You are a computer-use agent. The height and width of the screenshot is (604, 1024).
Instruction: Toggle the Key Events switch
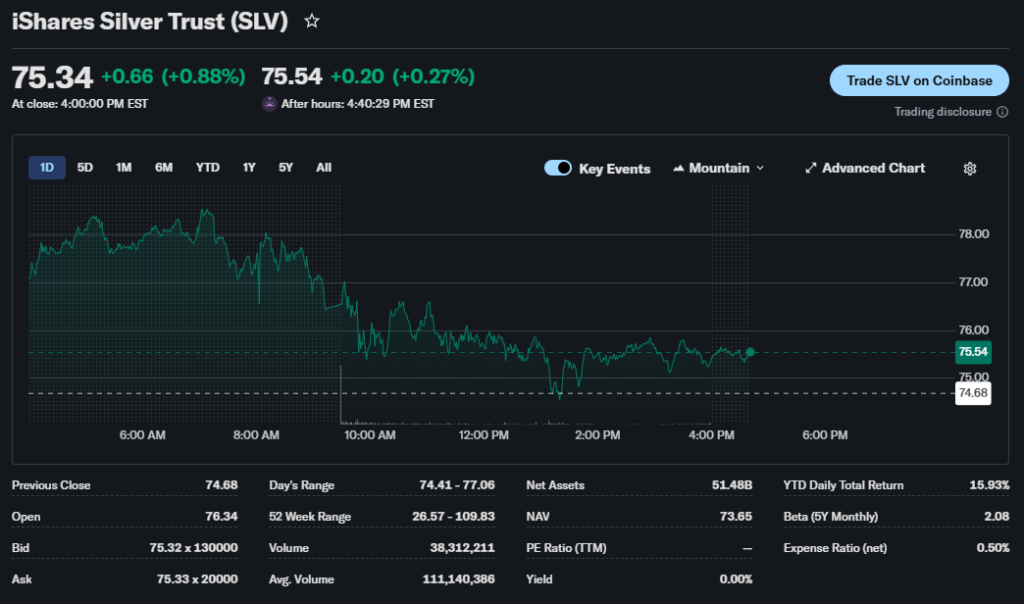[x=557, y=168]
